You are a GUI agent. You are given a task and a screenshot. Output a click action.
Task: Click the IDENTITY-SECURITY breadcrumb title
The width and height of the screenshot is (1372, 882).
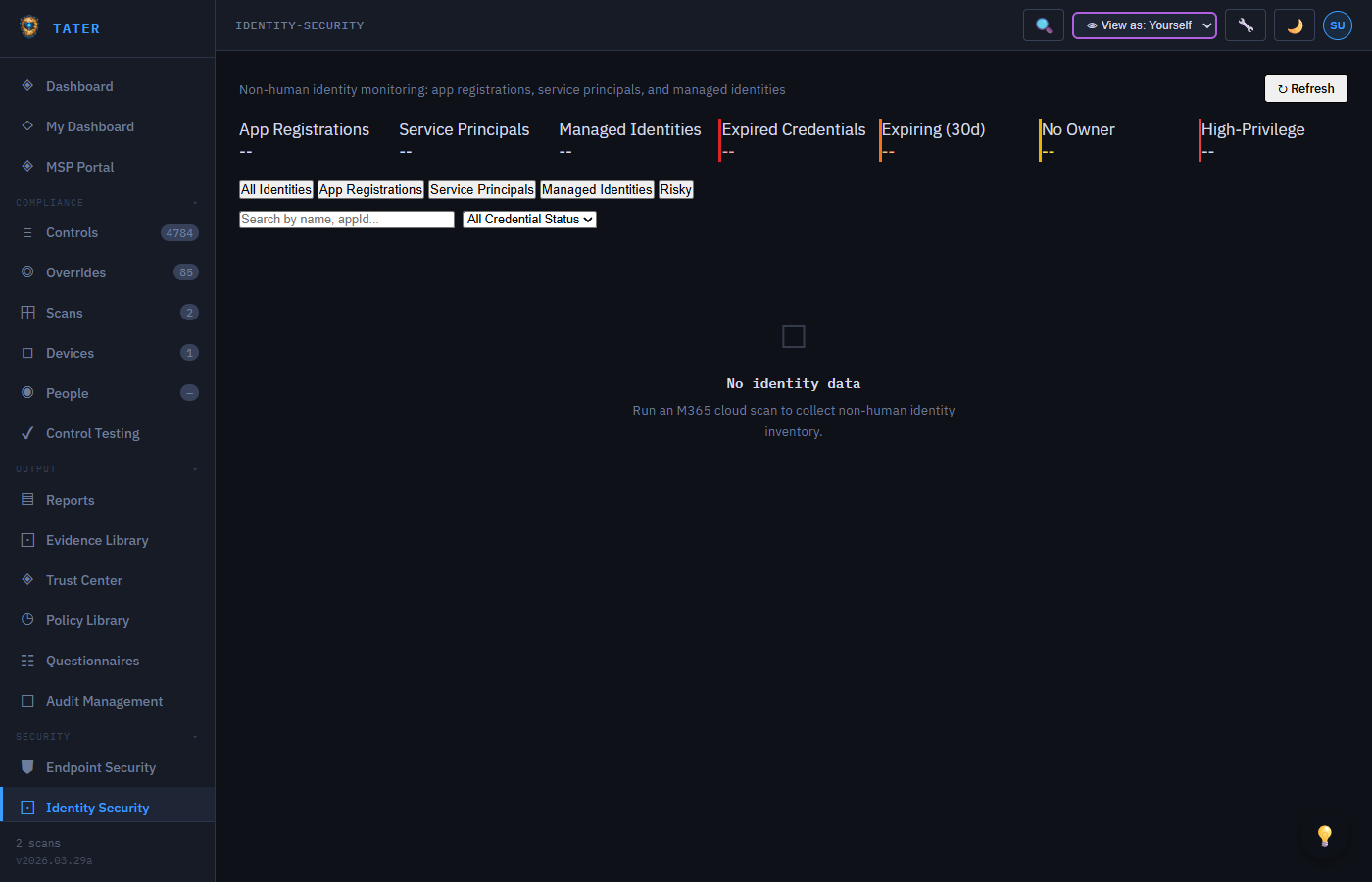(x=300, y=25)
